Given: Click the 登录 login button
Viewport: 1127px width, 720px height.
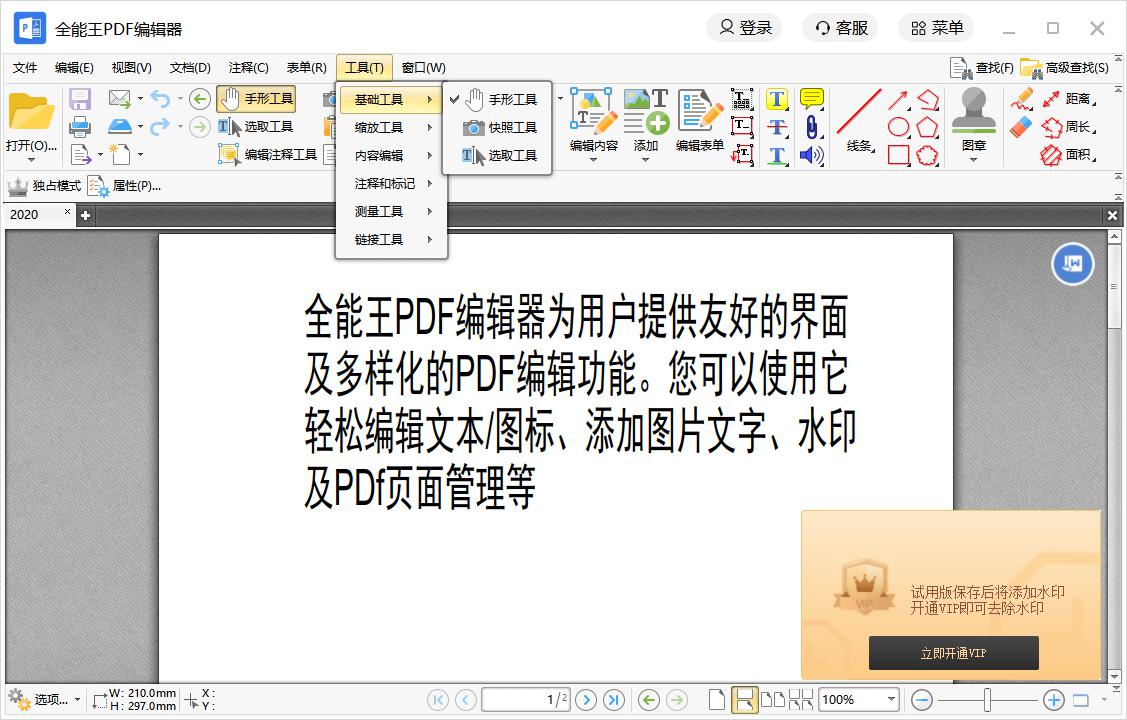Looking at the screenshot, I should [x=745, y=28].
